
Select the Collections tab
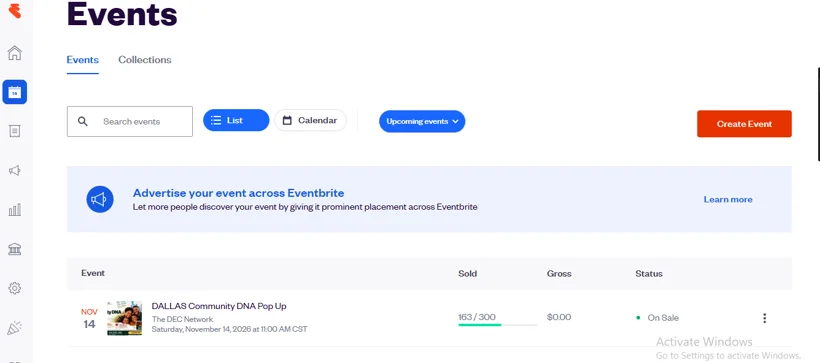(x=145, y=60)
